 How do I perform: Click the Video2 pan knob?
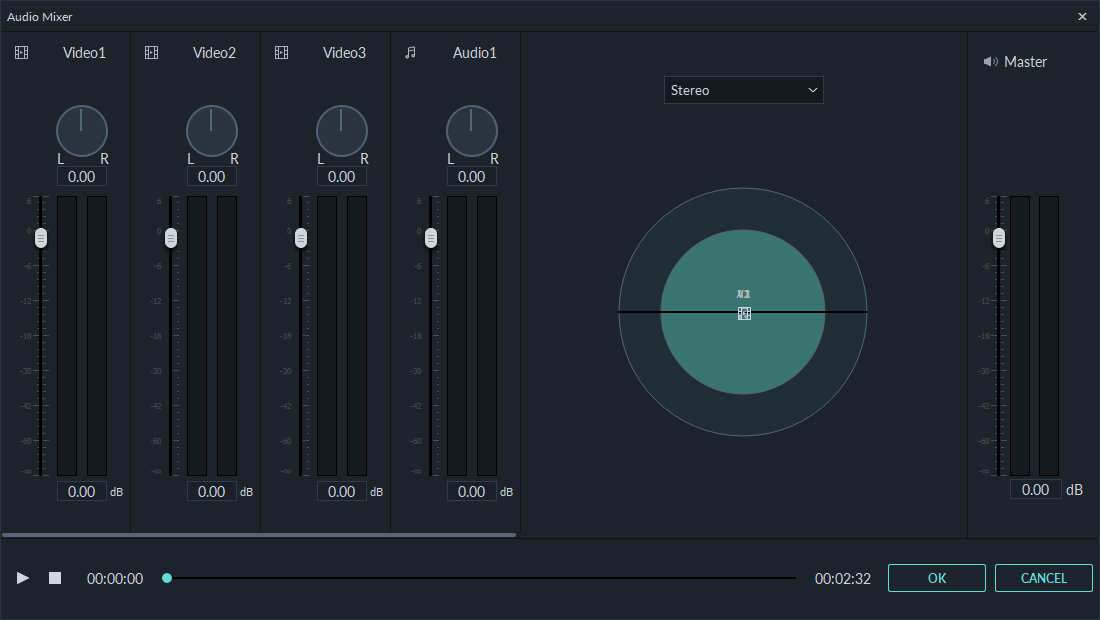(212, 131)
